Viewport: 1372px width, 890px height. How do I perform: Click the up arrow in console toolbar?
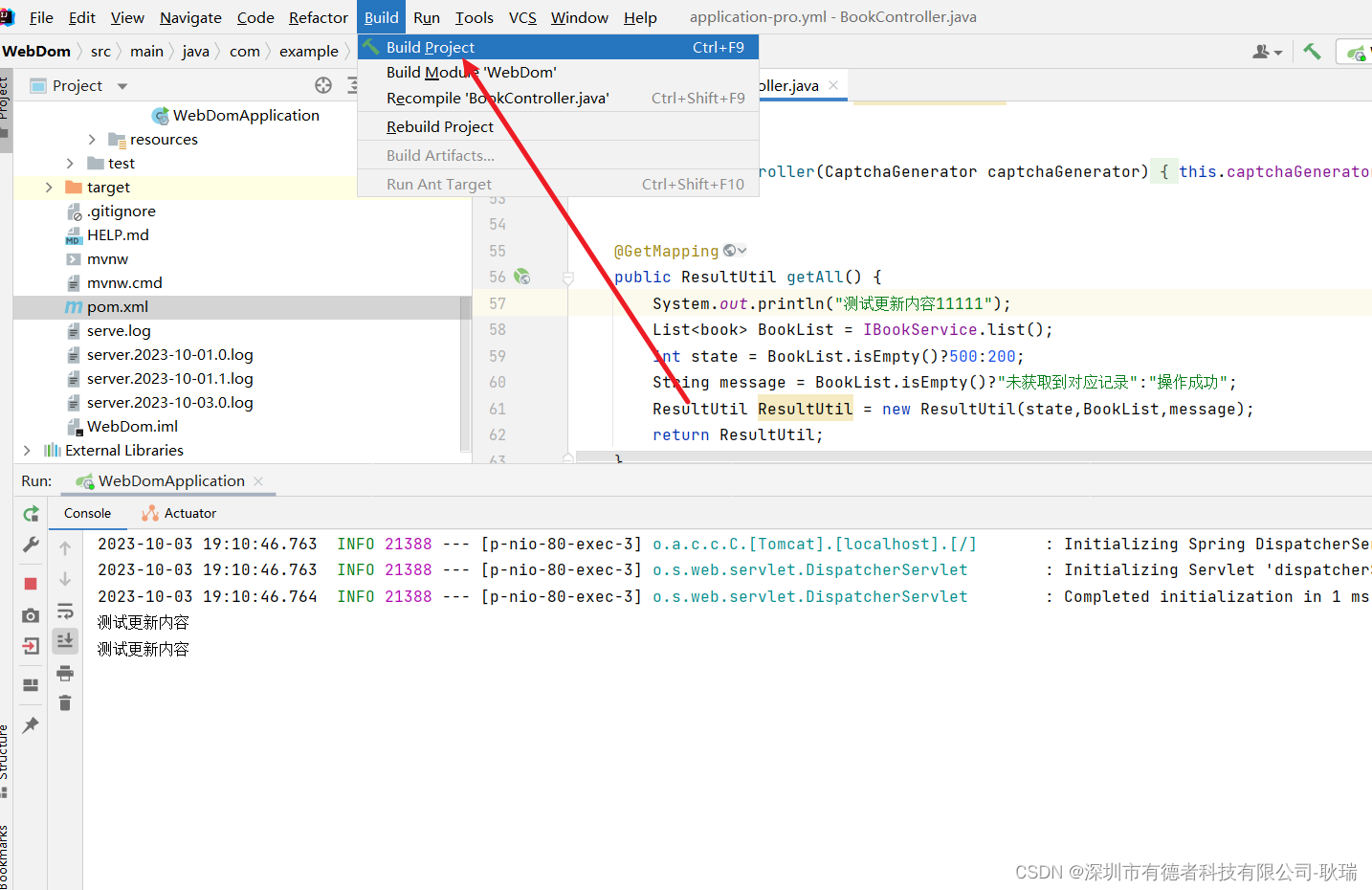point(65,548)
